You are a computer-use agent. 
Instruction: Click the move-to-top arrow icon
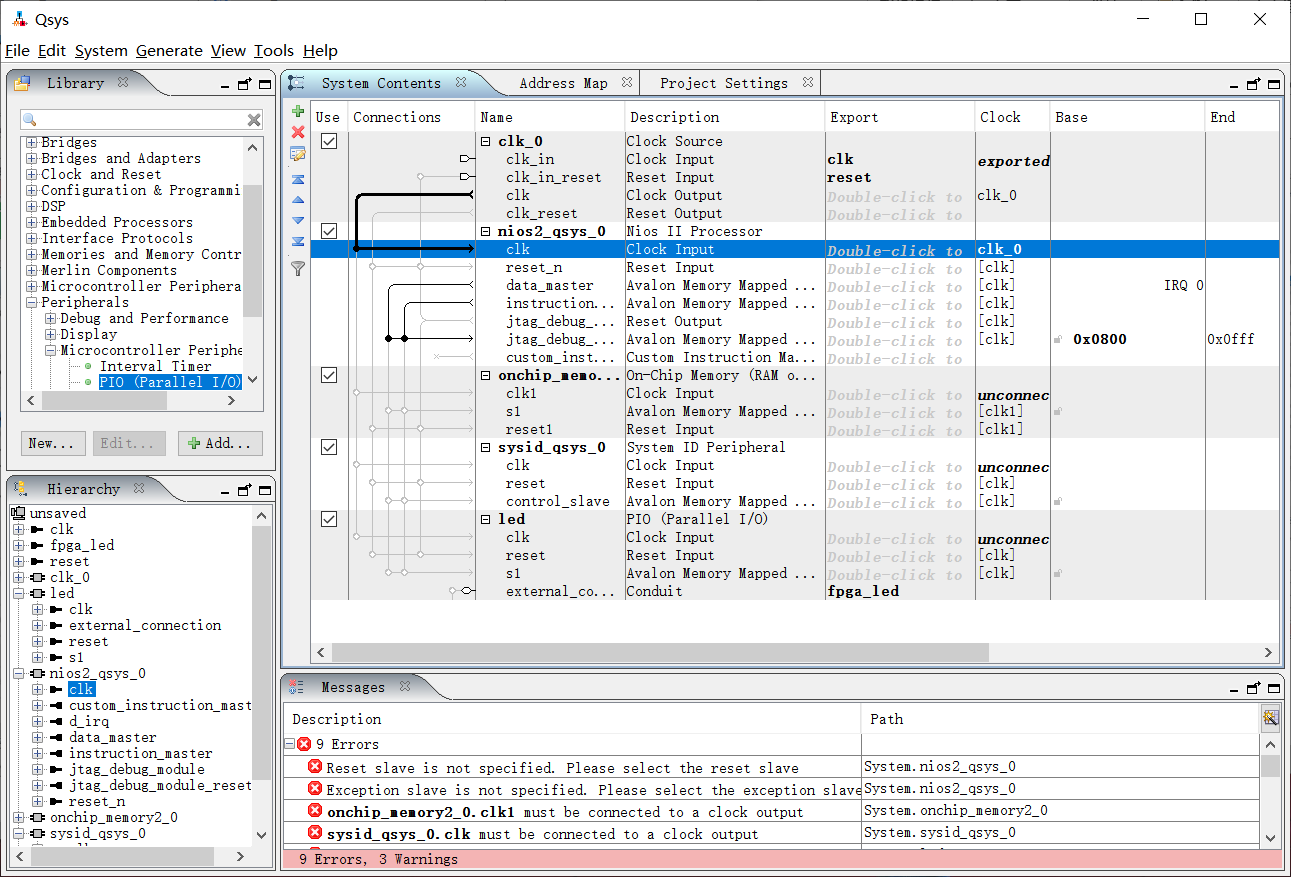coord(297,179)
